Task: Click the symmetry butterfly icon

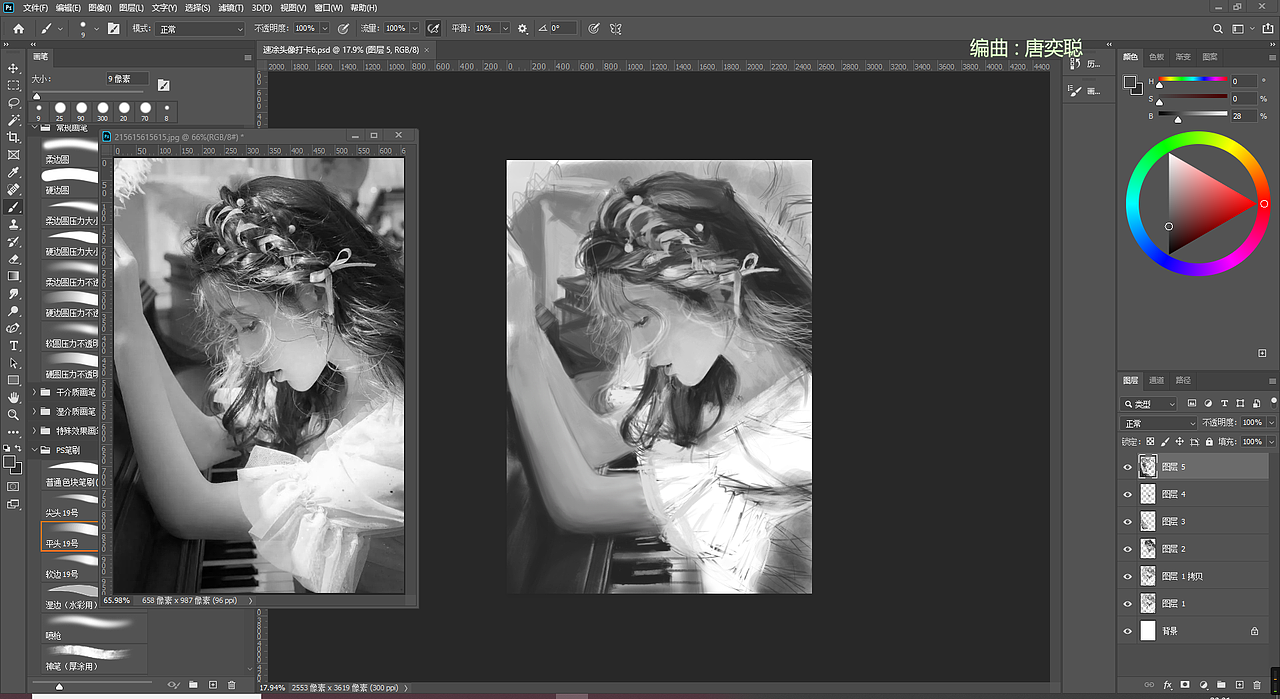Action: click(617, 29)
